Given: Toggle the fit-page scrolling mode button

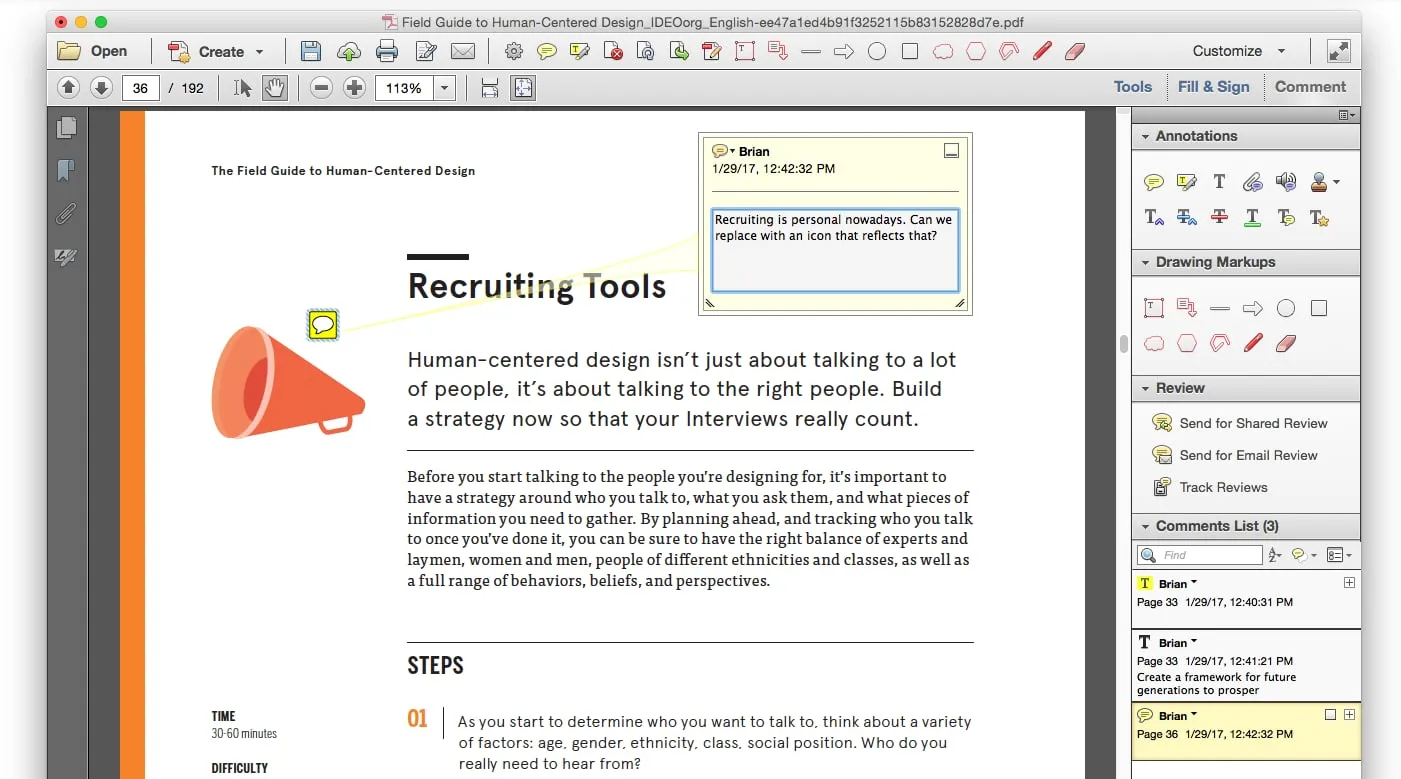Looking at the screenshot, I should (x=522, y=88).
